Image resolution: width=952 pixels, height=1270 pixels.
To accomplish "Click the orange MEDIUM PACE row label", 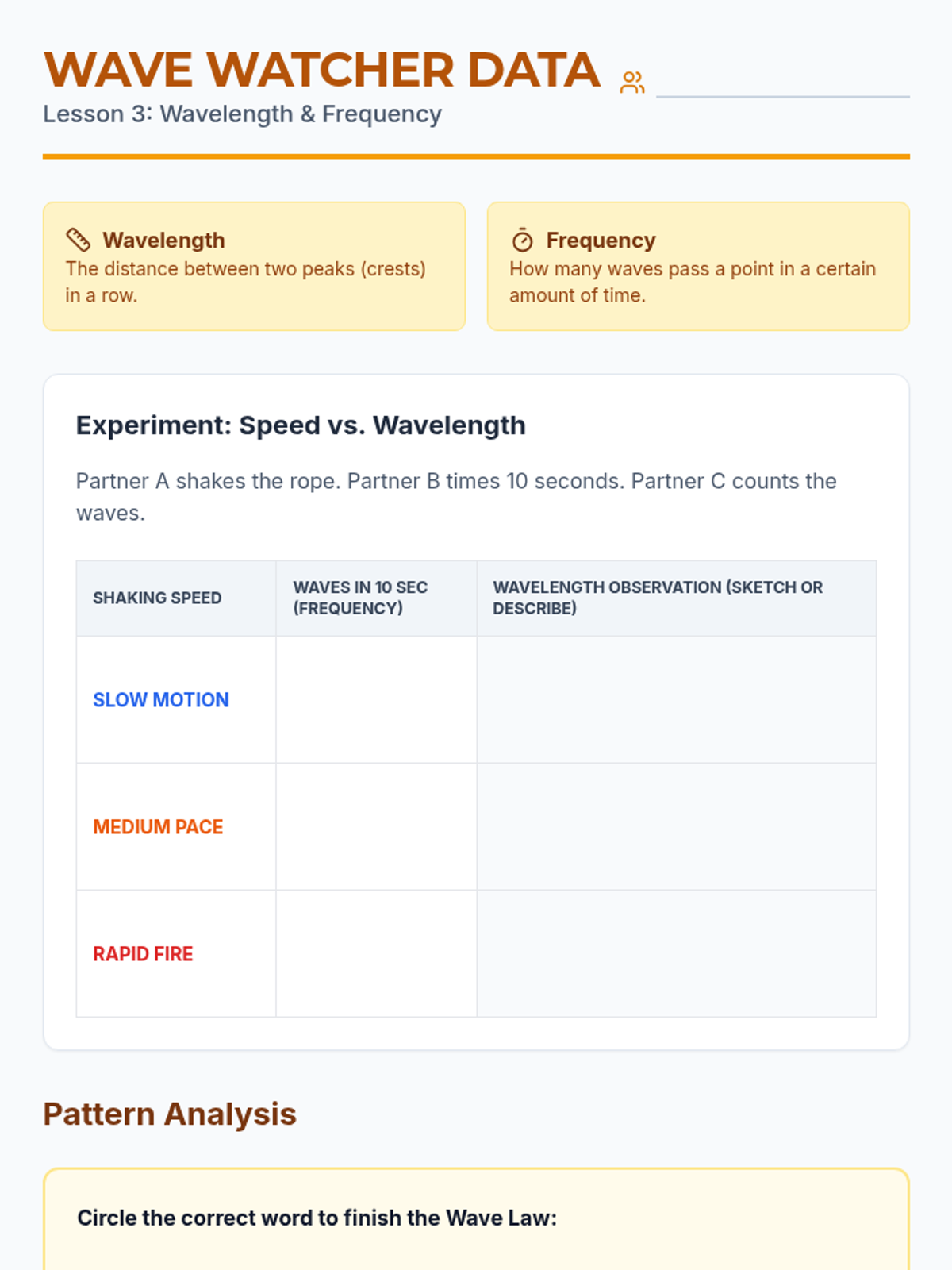I will [158, 827].
